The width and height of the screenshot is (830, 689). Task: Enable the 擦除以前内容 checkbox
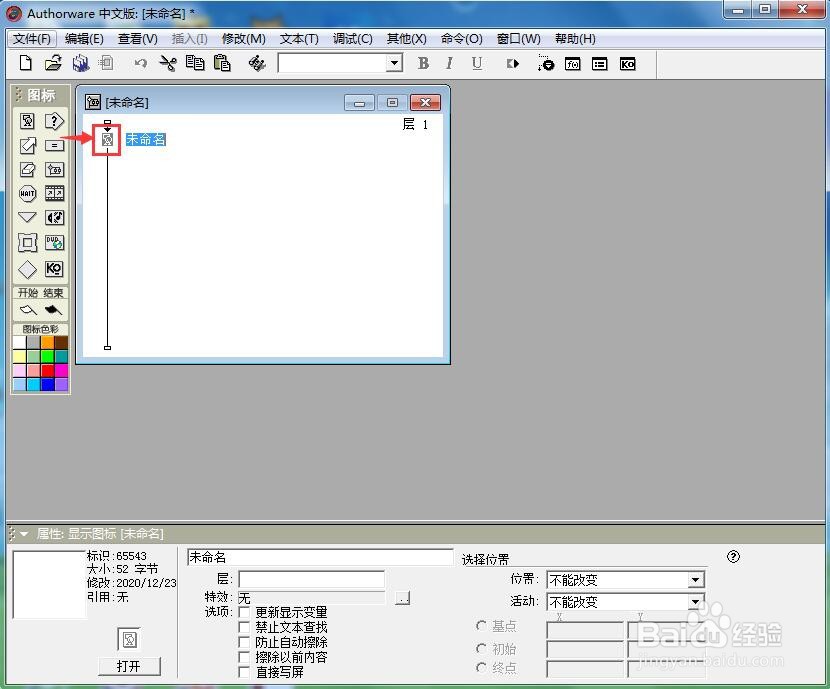point(244,657)
